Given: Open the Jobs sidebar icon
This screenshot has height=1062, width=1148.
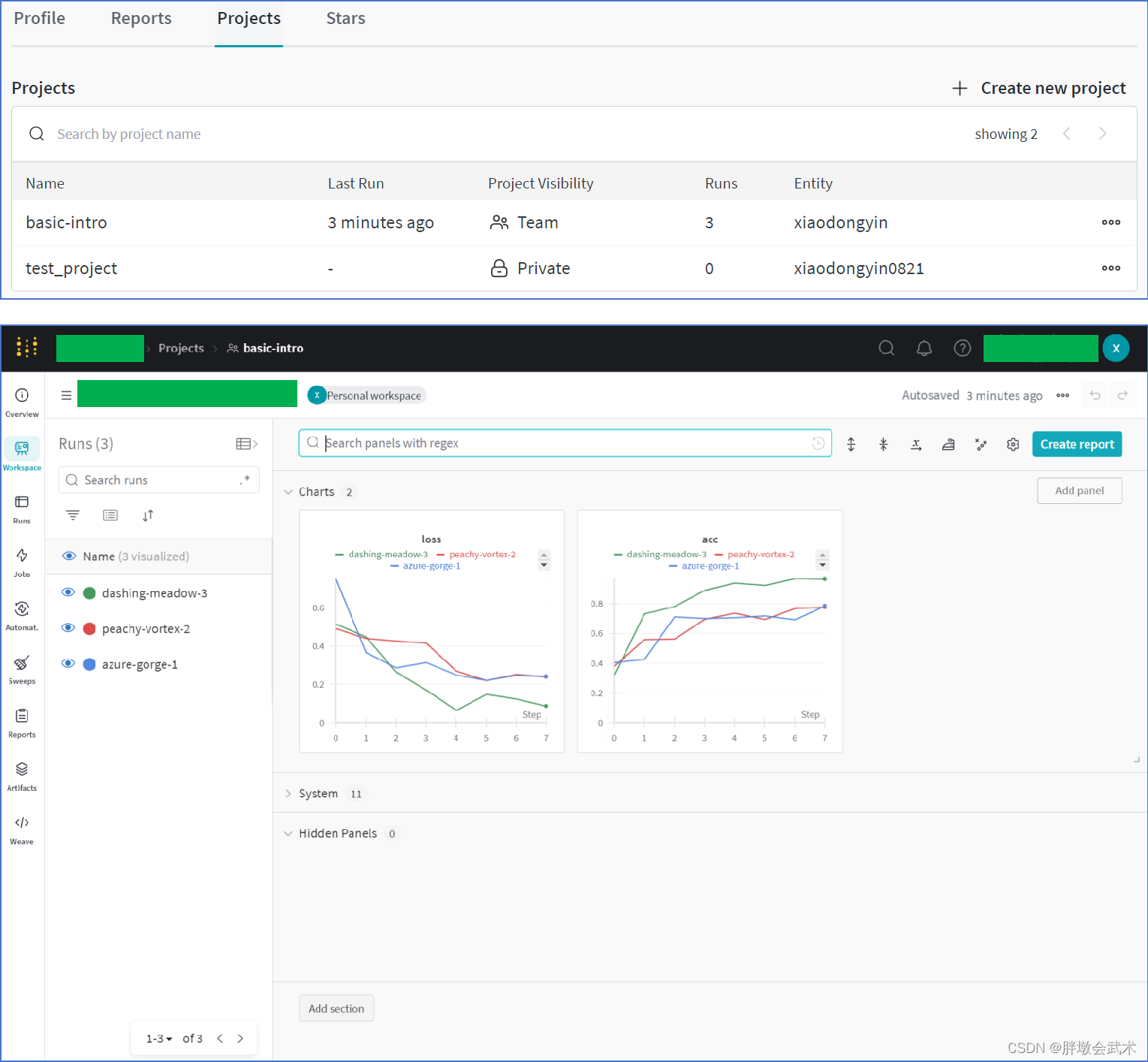Looking at the screenshot, I should [22, 562].
